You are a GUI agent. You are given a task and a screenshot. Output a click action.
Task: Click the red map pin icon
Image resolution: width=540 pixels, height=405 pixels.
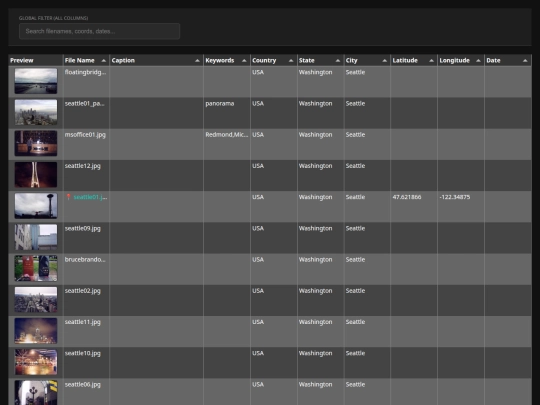click(x=68, y=197)
